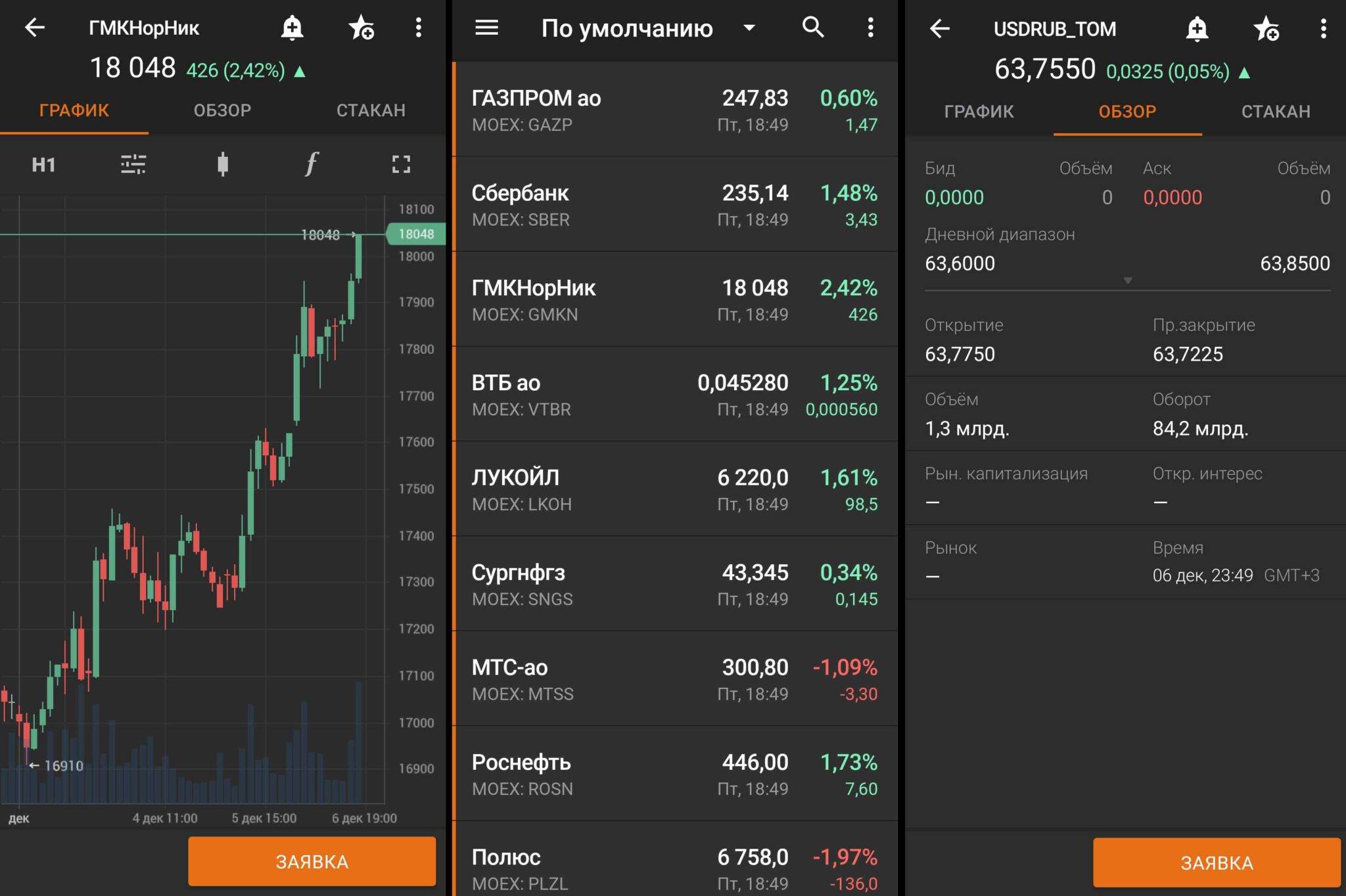Go back from USDRUB_TOM screen

click(940, 28)
